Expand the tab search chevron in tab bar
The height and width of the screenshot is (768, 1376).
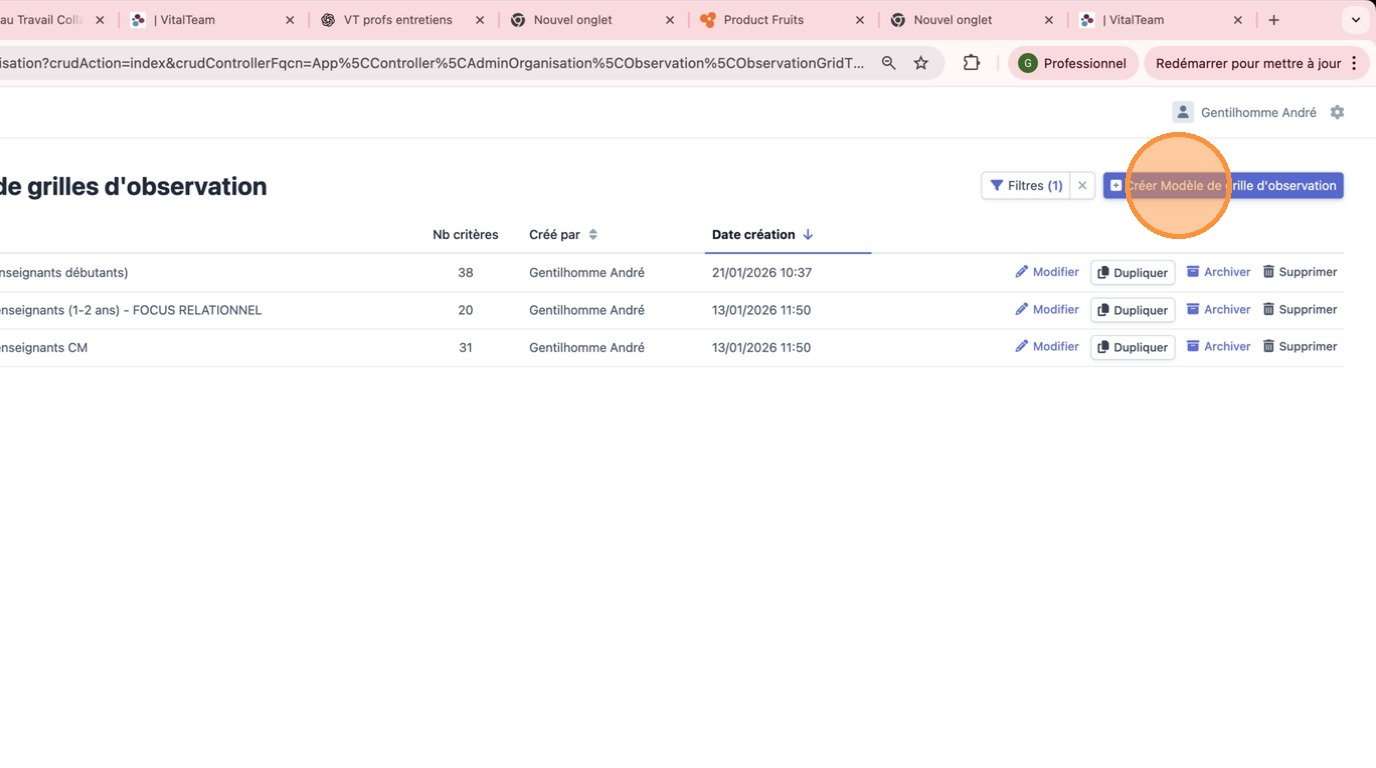1355,20
